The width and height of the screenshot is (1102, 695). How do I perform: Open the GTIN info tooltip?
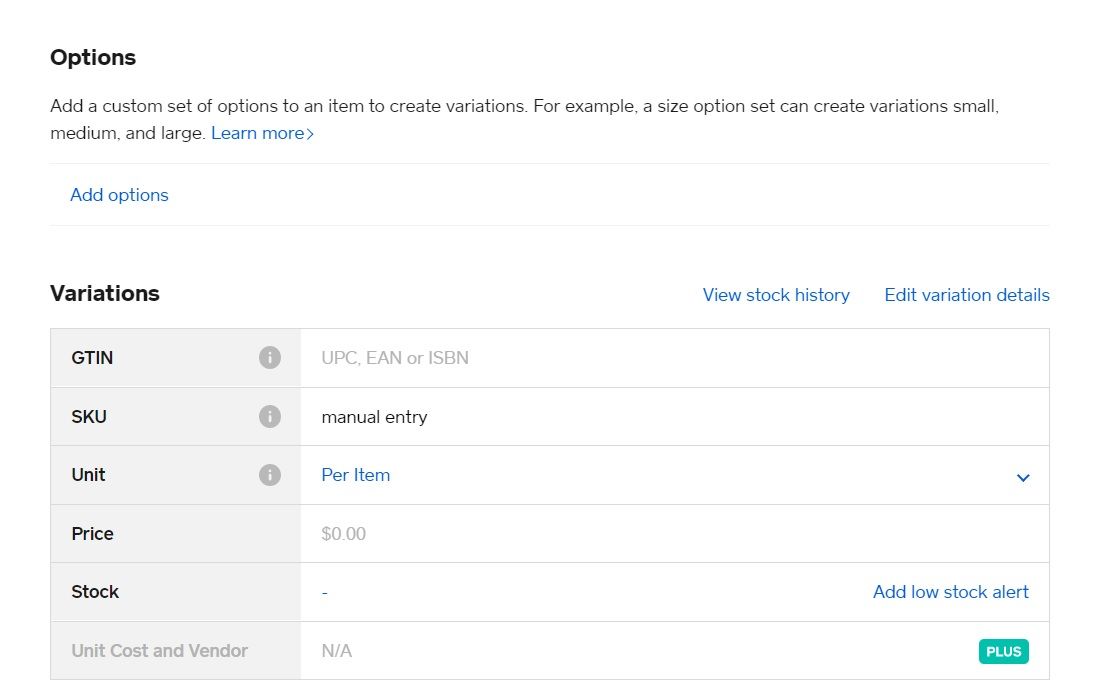270,357
